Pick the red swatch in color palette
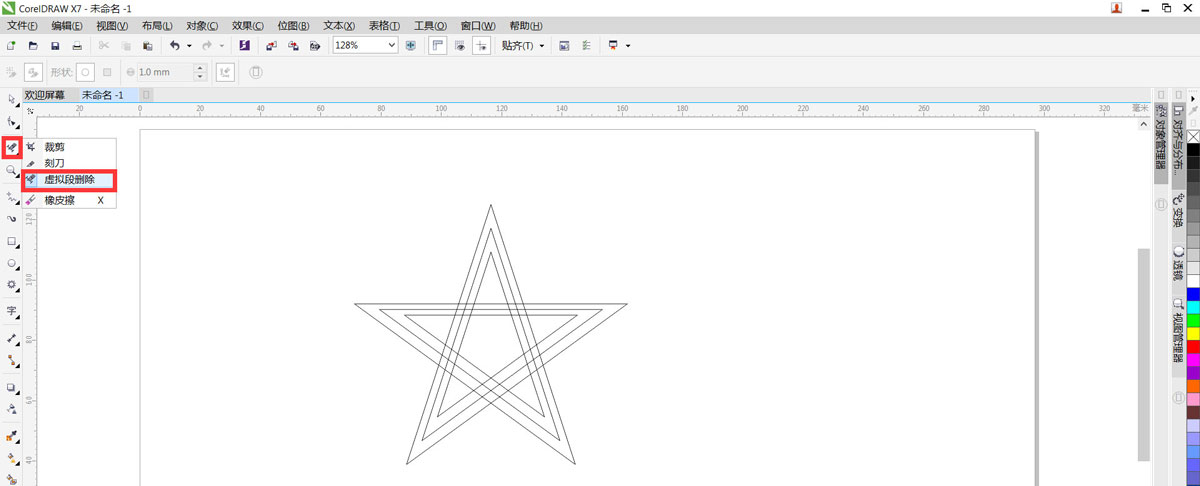1200x486 pixels. pyautogui.click(x=1192, y=347)
